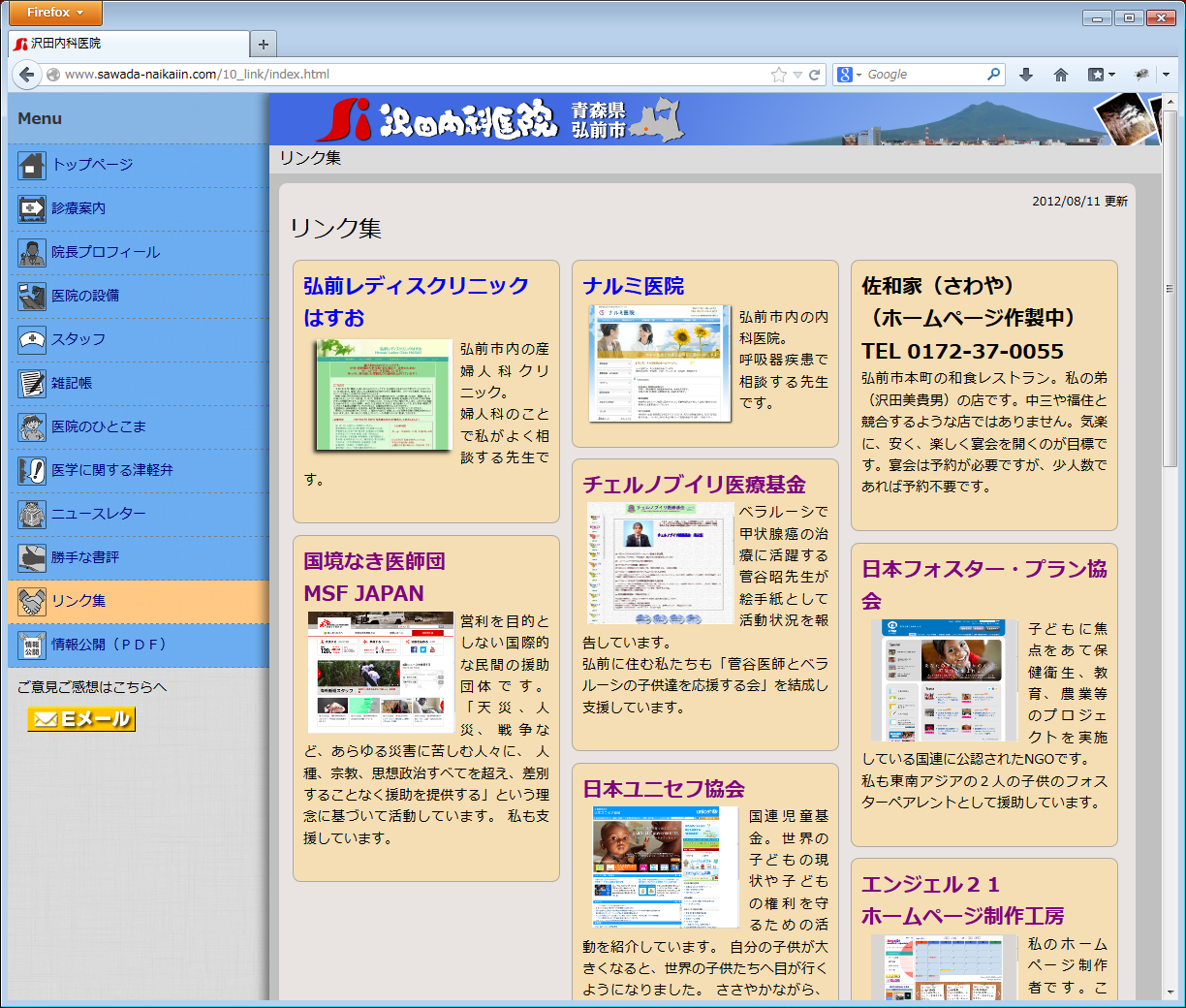Click the add-on icon in the toolbar
The width and height of the screenshot is (1186, 1008).
click(1142, 75)
